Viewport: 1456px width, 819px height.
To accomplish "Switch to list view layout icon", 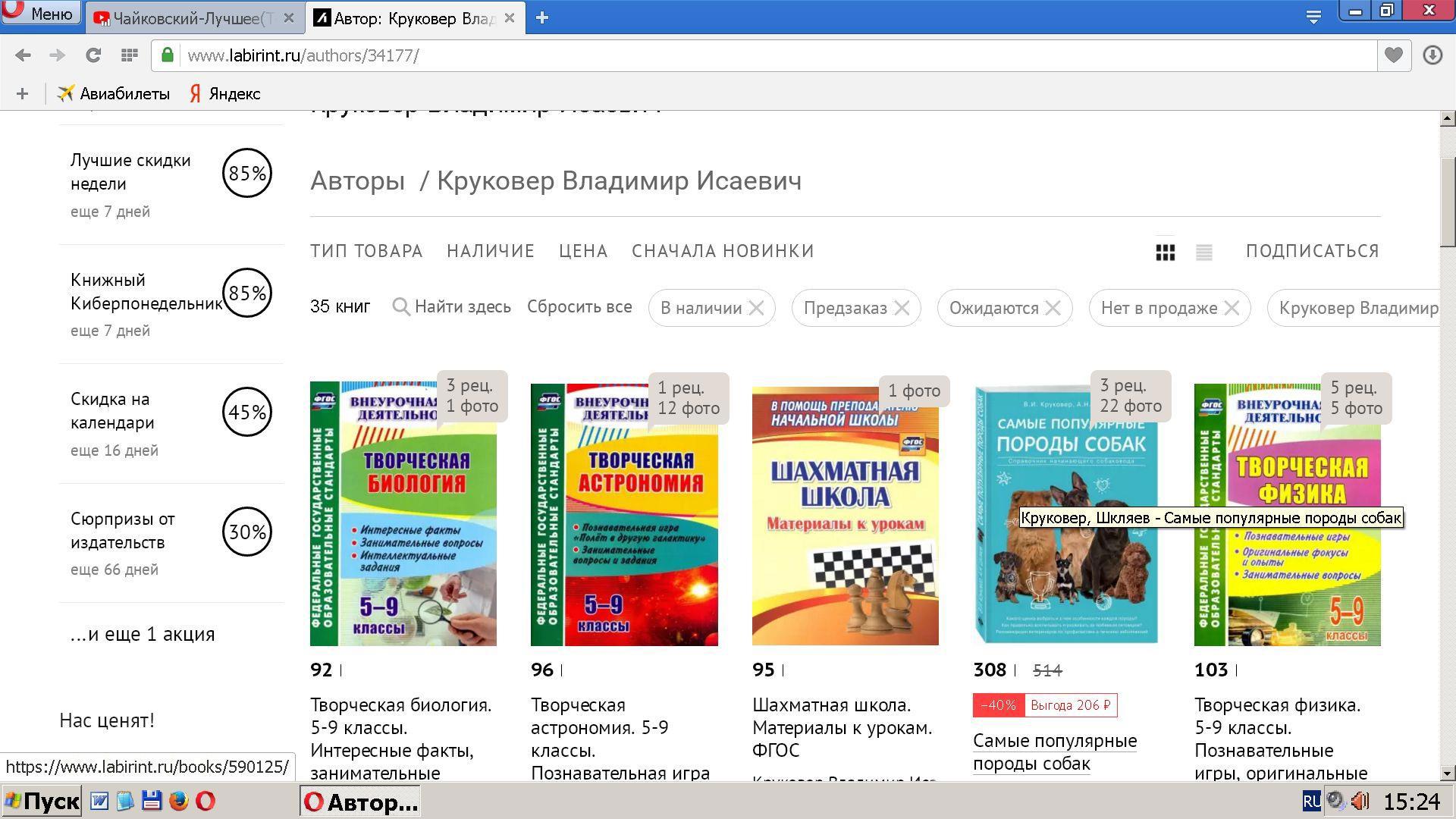I will (1203, 252).
